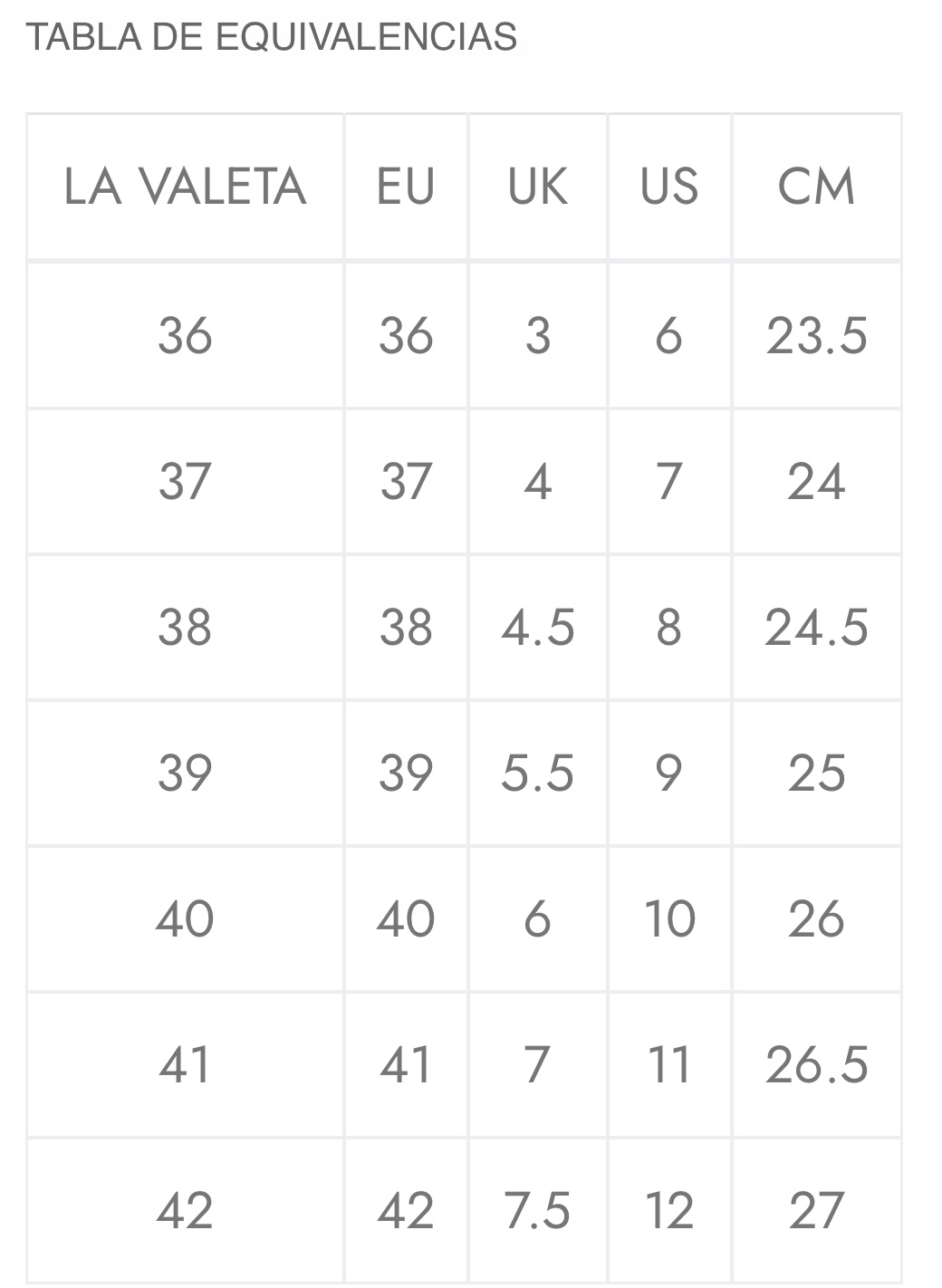Click the 27 CM cell
Screen dimensions: 942x1288
pyautogui.click(x=816, y=1210)
